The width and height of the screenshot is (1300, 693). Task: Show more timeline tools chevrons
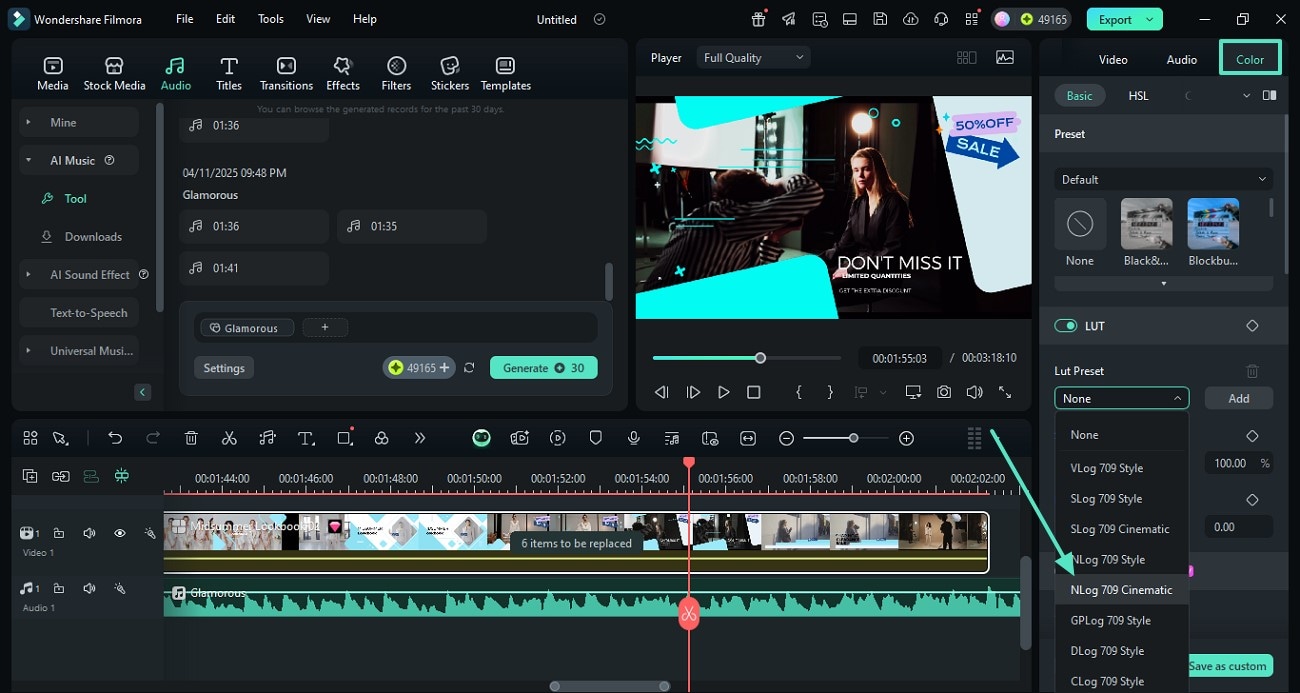coord(420,438)
